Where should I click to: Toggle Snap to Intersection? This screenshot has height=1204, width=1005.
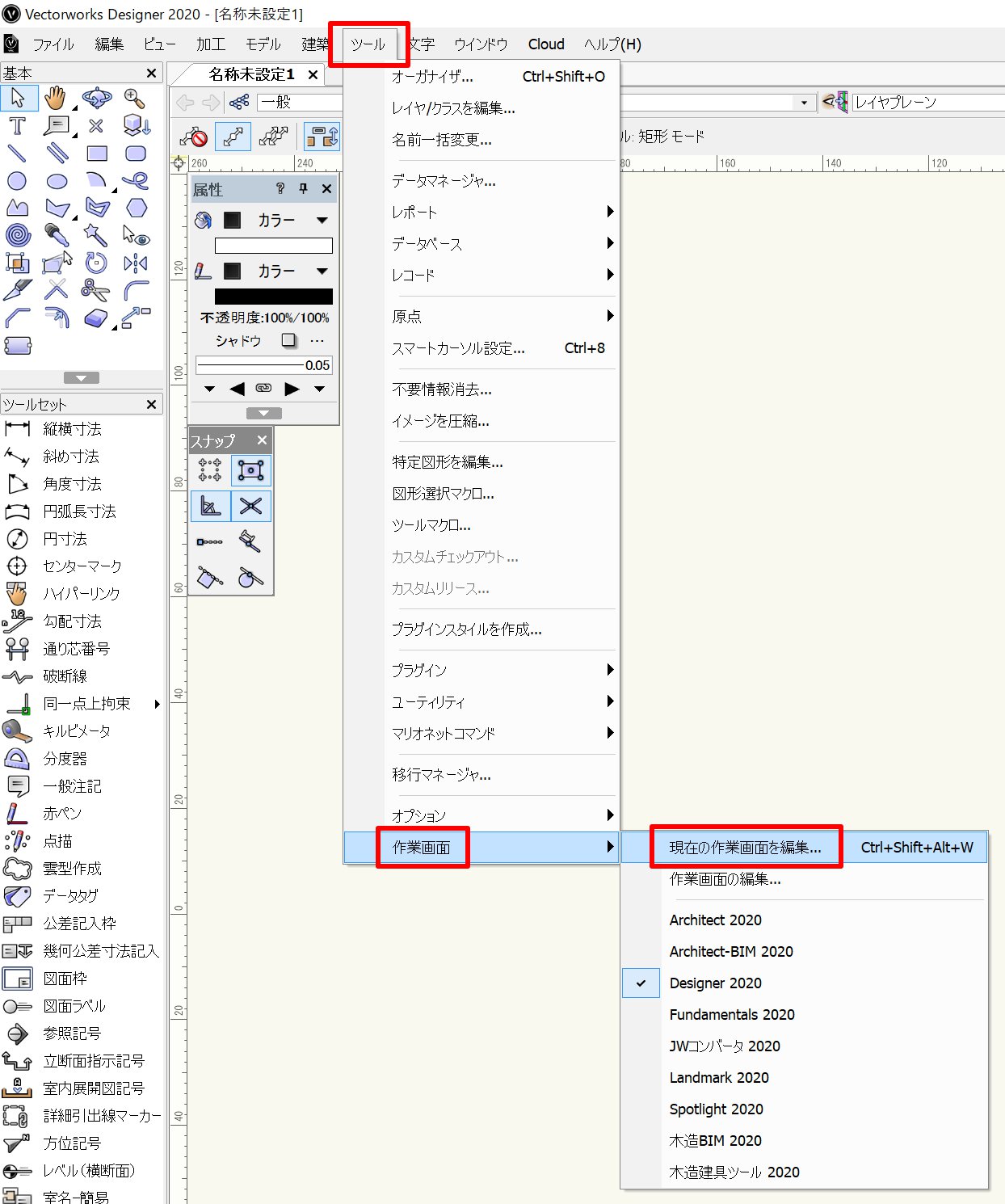click(x=250, y=507)
